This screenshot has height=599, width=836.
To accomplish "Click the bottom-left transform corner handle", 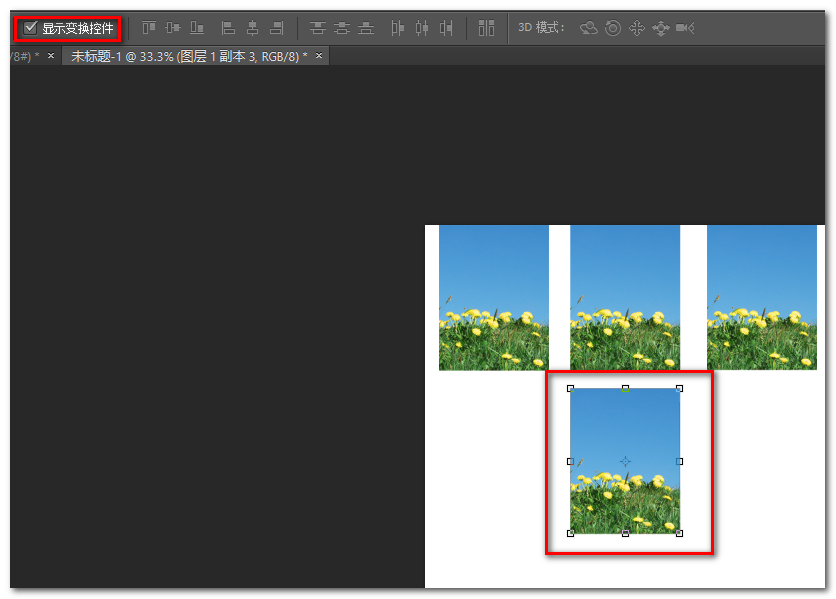I will pos(570,533).
